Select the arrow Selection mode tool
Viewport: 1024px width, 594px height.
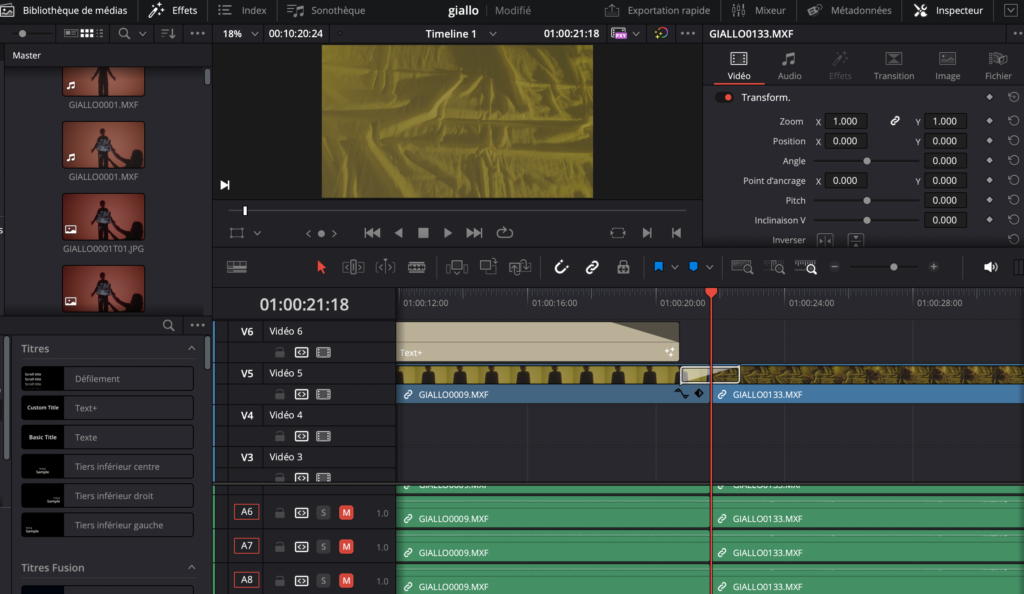coord(321,267)
